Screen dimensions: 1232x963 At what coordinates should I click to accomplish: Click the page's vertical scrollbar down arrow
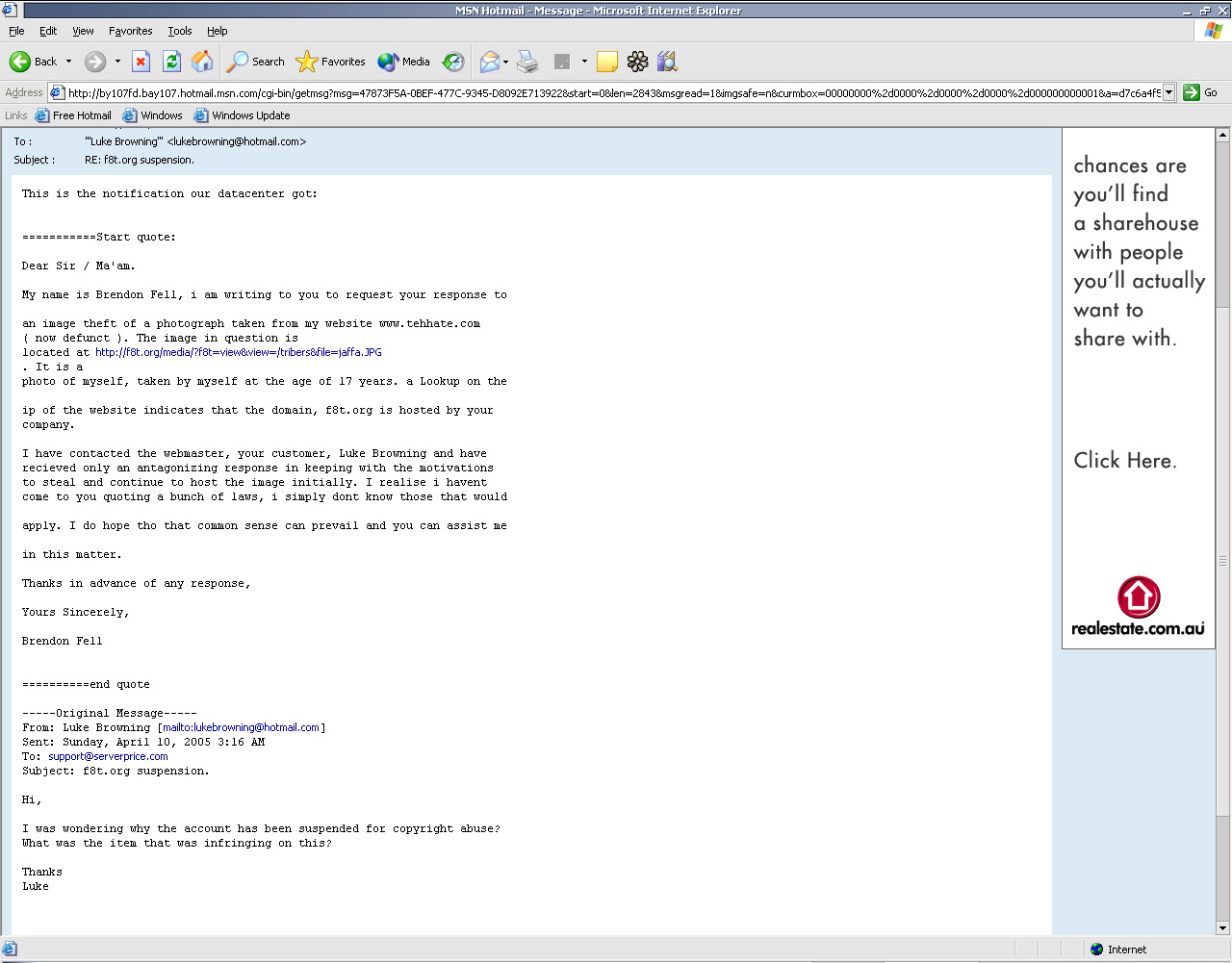coord(1223,928)
